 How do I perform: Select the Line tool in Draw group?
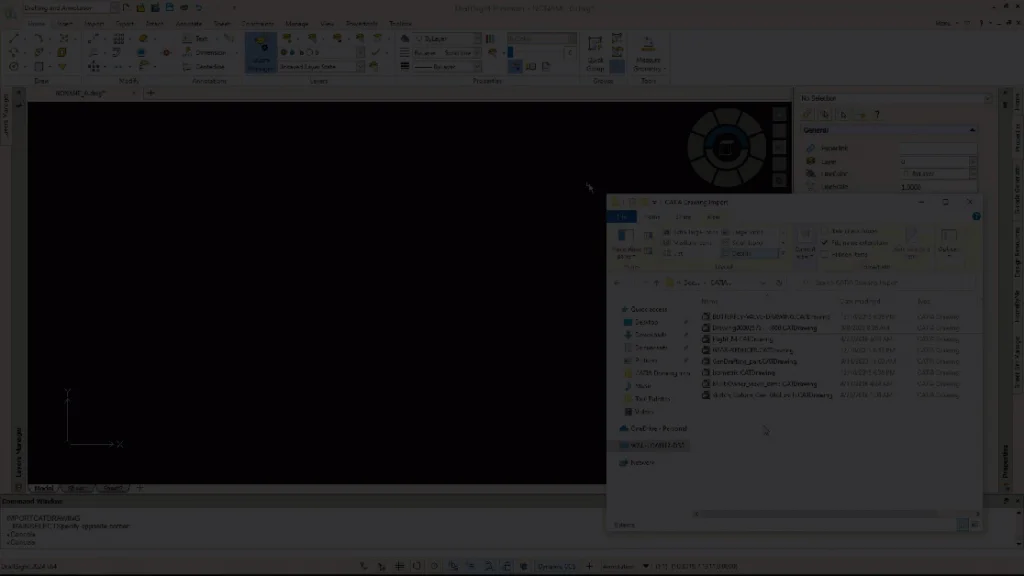[x=15, y=39]
